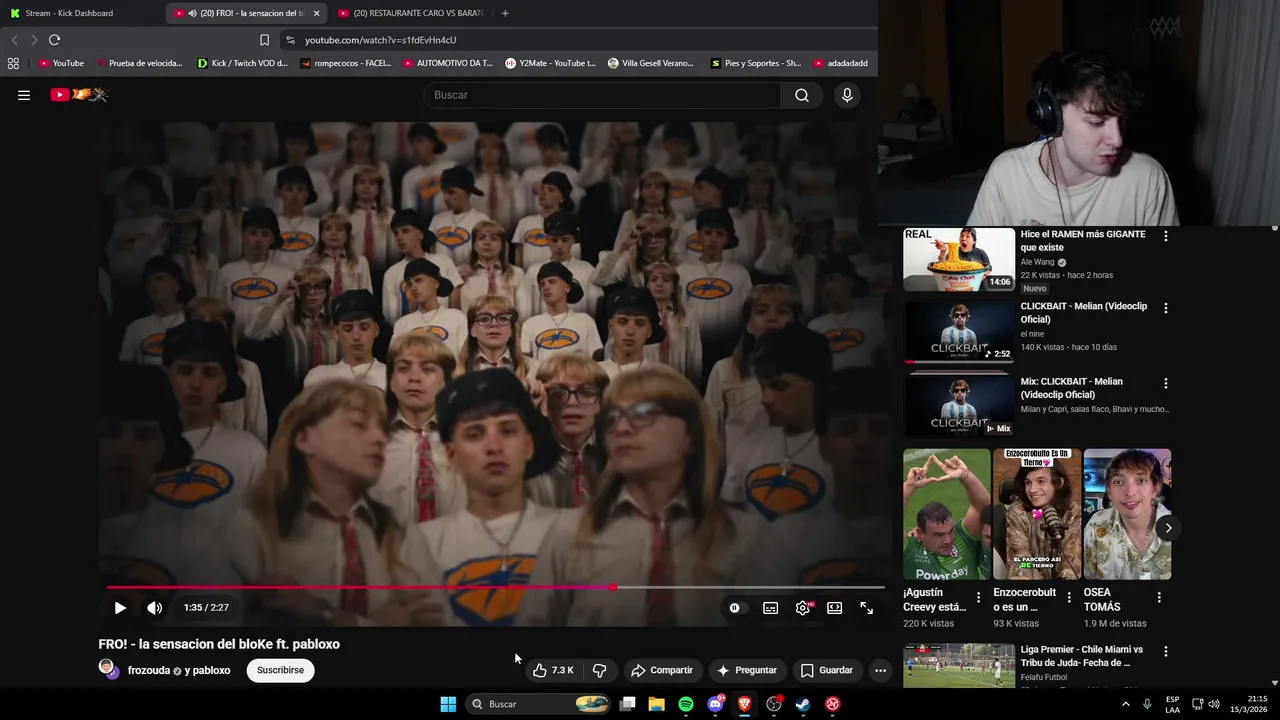1280x720 pixels.
Task: Open the system volume tray icon
Action: tap(1214, 704)
